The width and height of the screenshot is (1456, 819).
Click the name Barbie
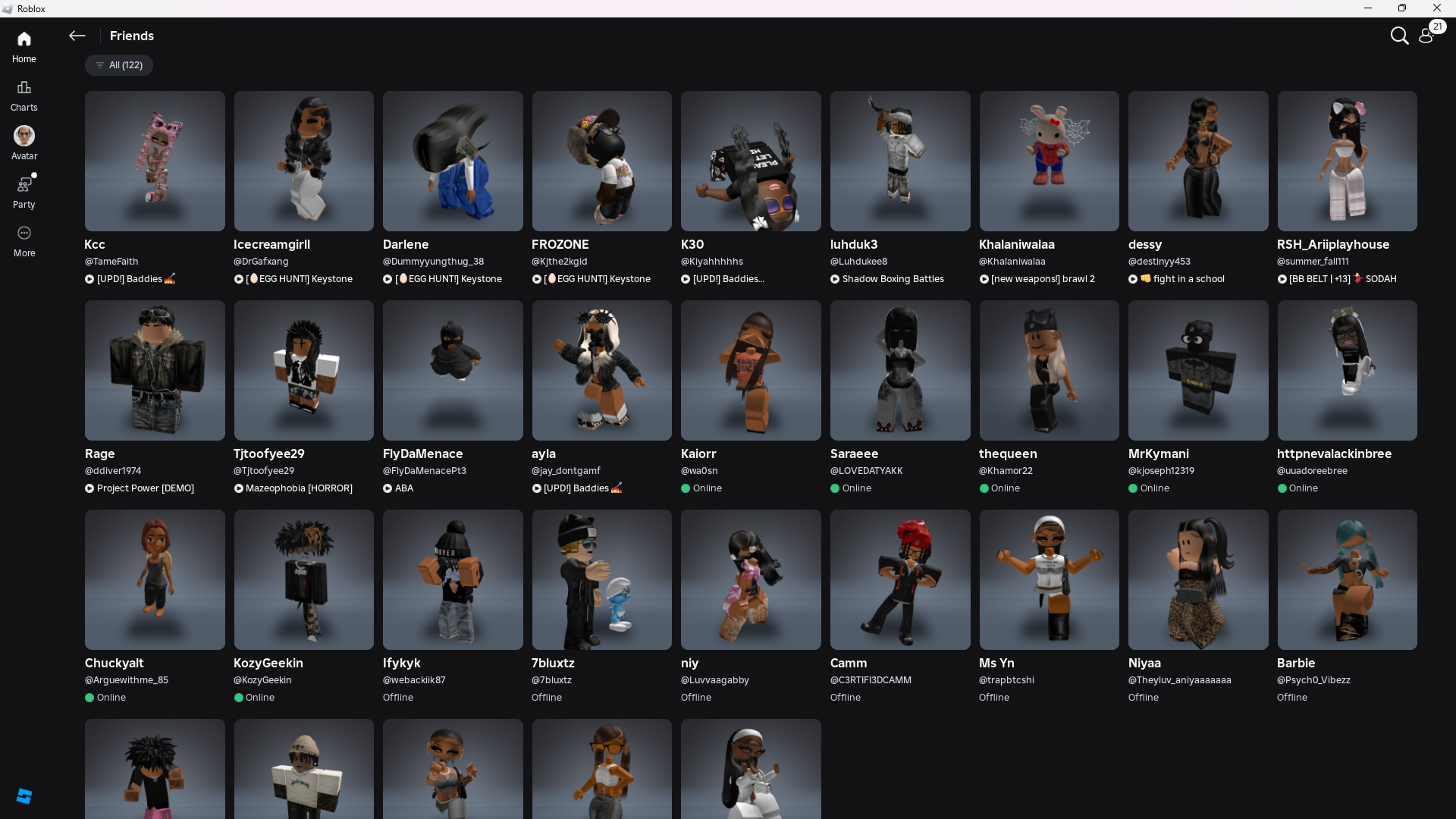click(1295, 663)
